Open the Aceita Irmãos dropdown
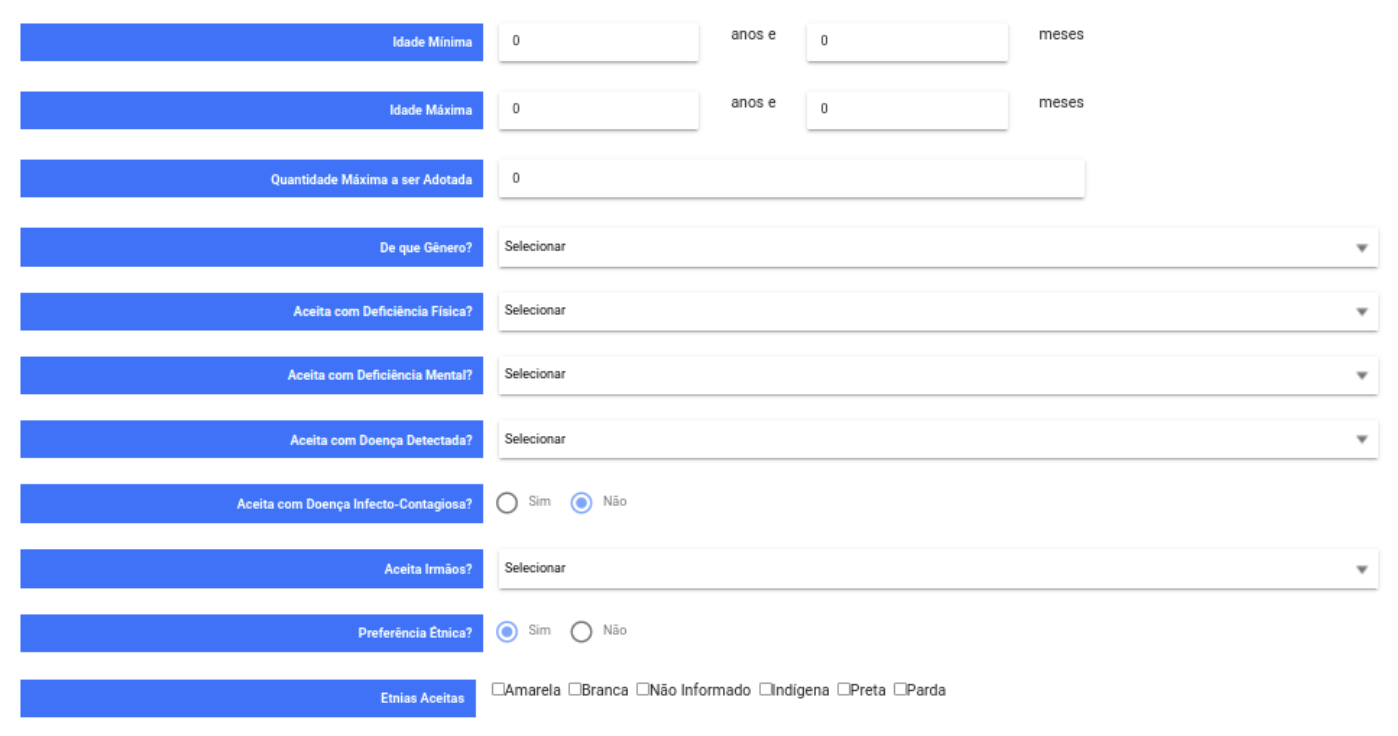 tap(930, 566)
